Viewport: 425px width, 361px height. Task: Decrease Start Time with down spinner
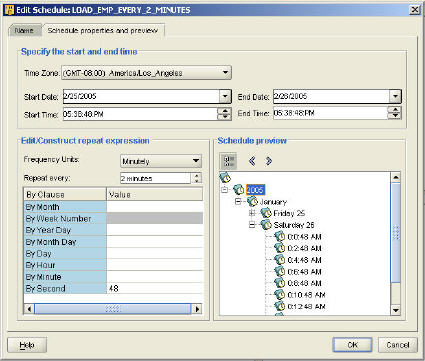pos(225,117)
